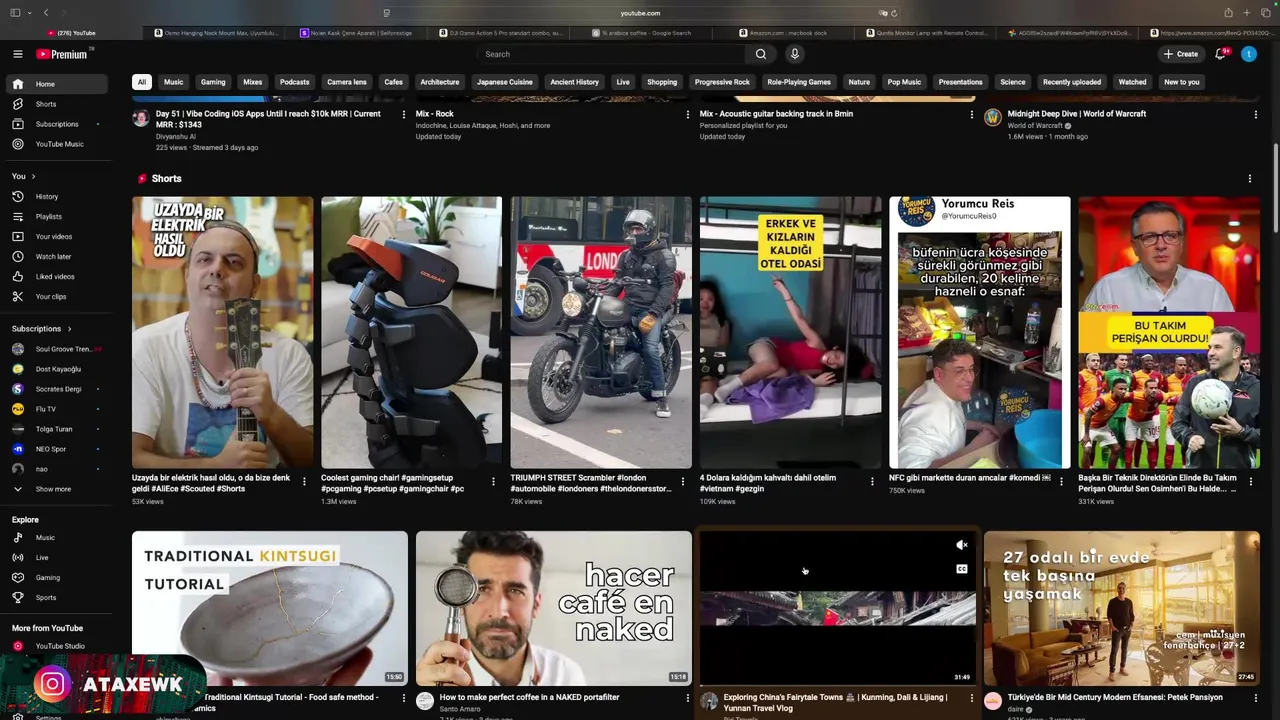The width and height of the screenshot is (1280, 720).
Task: Expand Show more subscriptions
Action: [57, 489]
